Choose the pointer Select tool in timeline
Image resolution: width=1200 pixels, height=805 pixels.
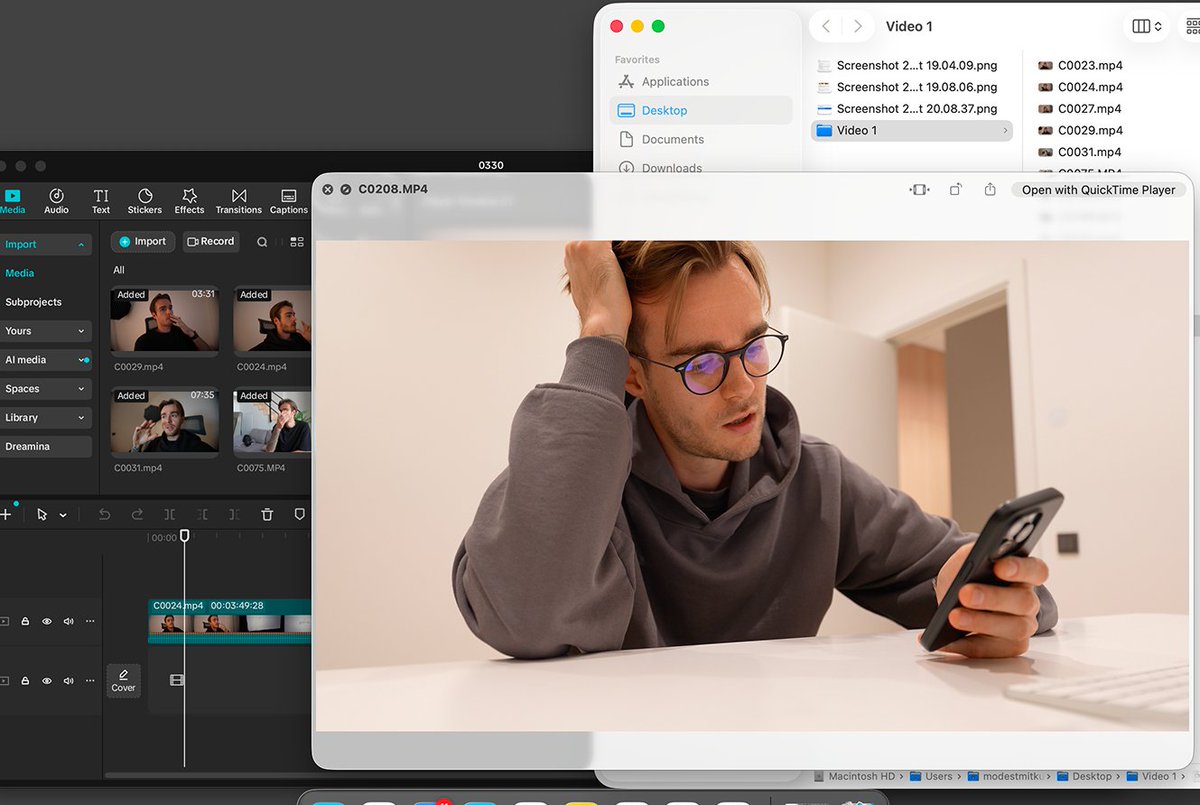pyautogui.click(x=42, y=515)
